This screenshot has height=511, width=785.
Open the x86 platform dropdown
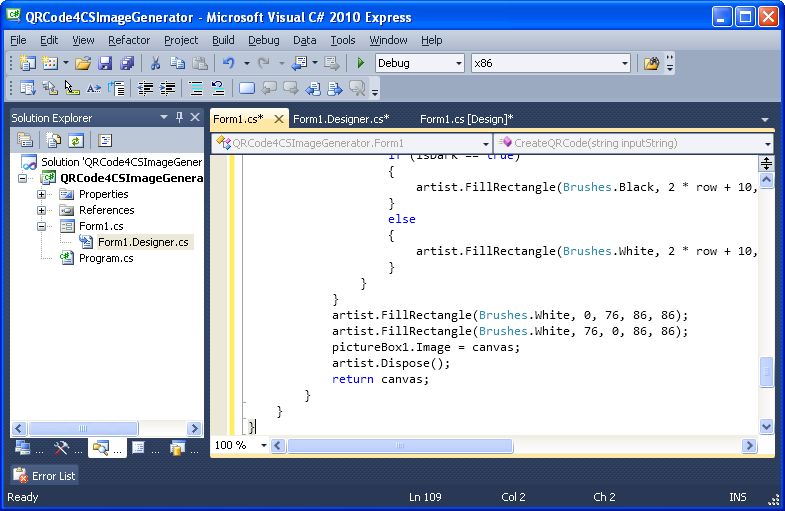tap(625, 63)
